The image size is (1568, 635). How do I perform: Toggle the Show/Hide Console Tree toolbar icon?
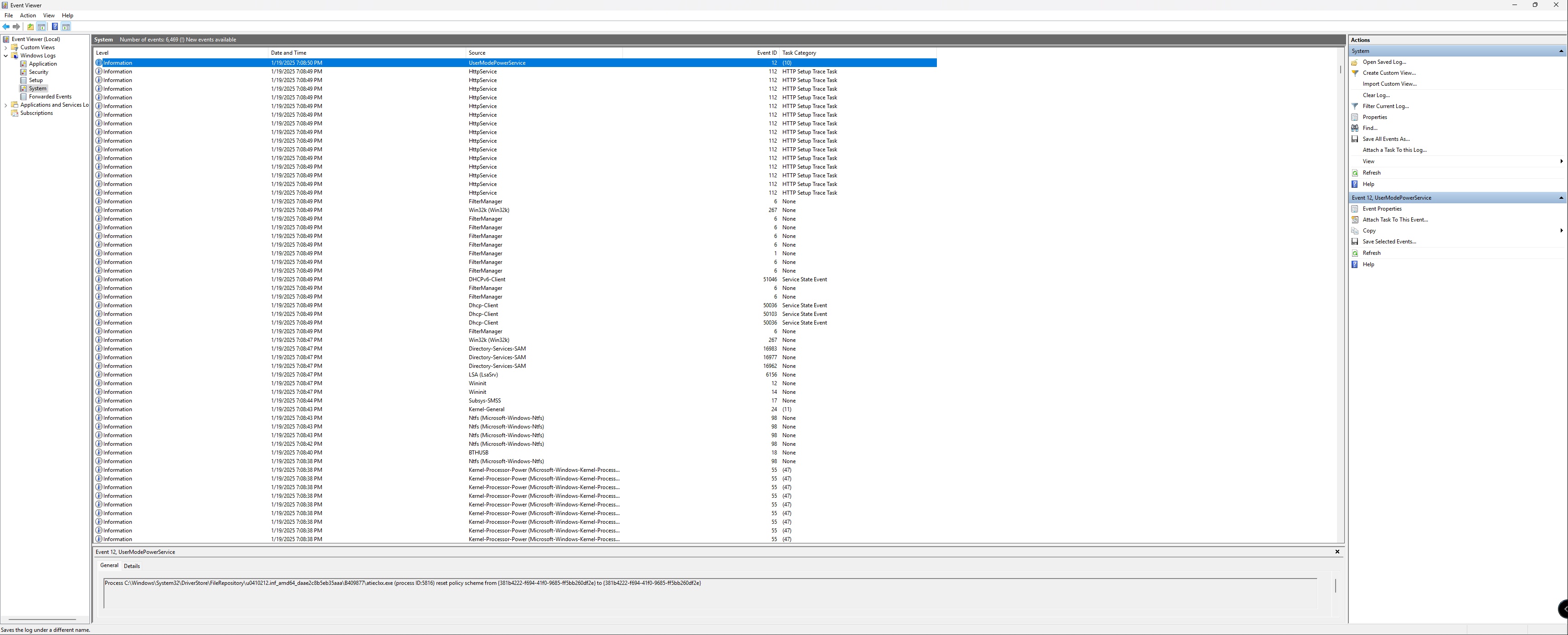click(41, 27)
